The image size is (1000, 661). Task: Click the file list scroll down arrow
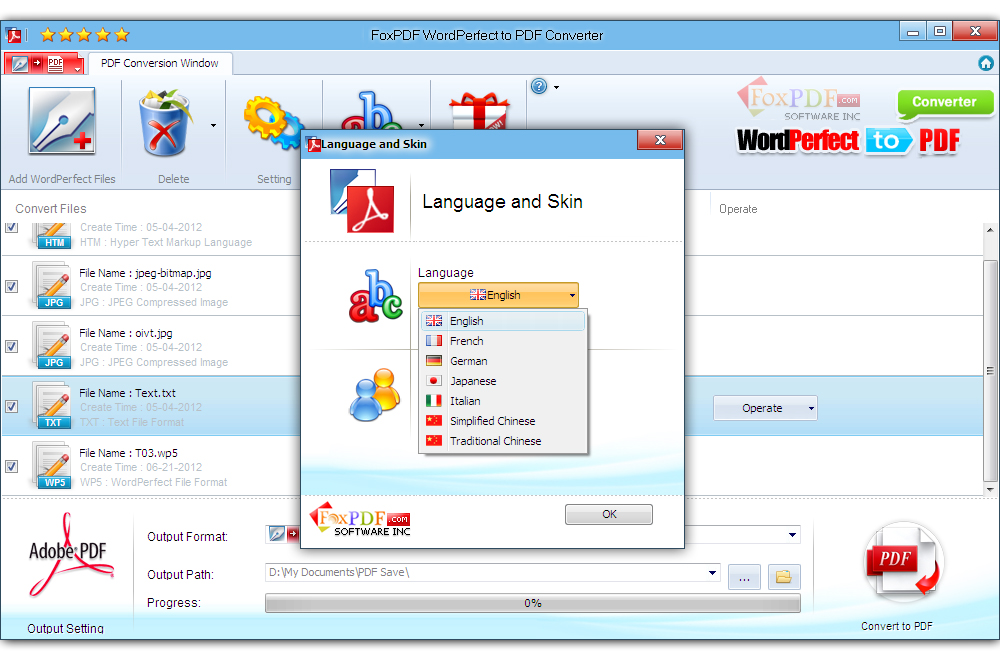coord(990,489)
